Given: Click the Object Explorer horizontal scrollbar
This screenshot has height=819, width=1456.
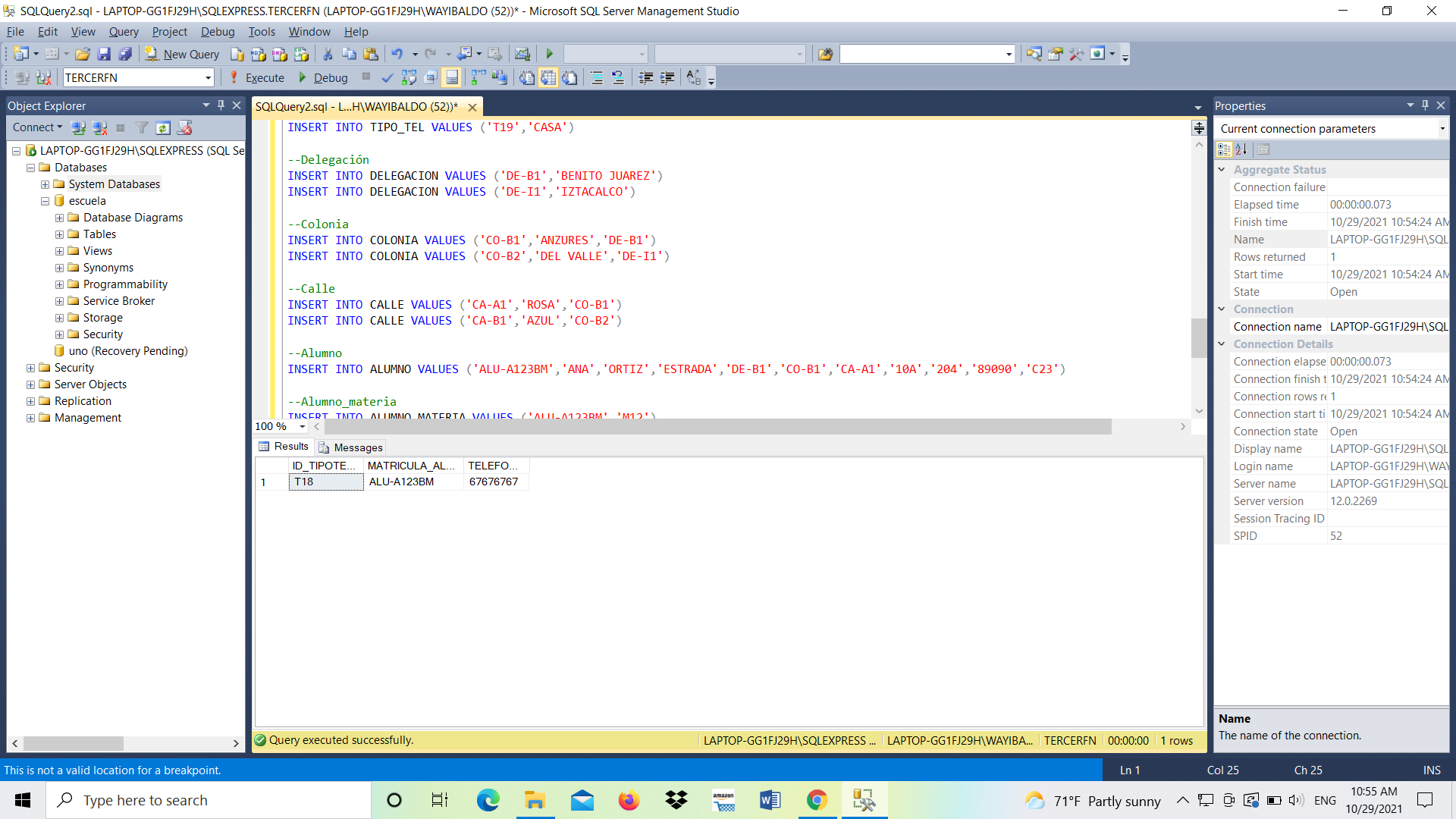Looking at the screenshot, I should click(74, 743).
